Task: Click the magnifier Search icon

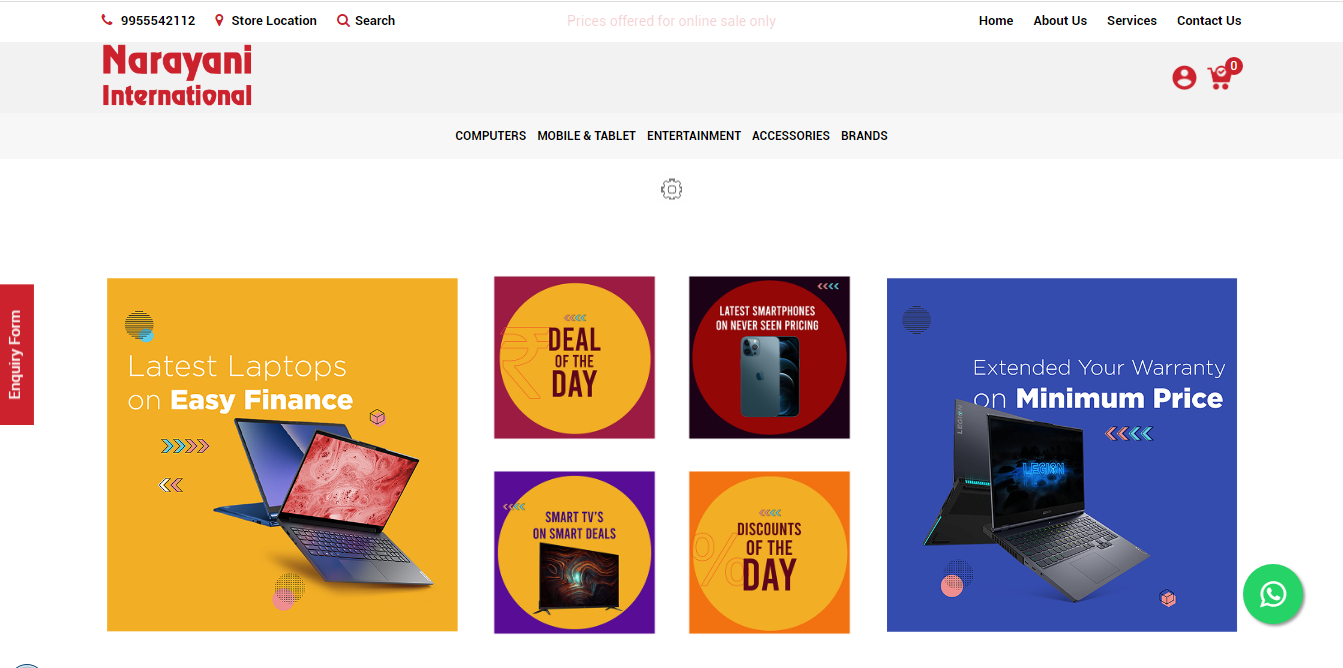Action: pos(343,20)
